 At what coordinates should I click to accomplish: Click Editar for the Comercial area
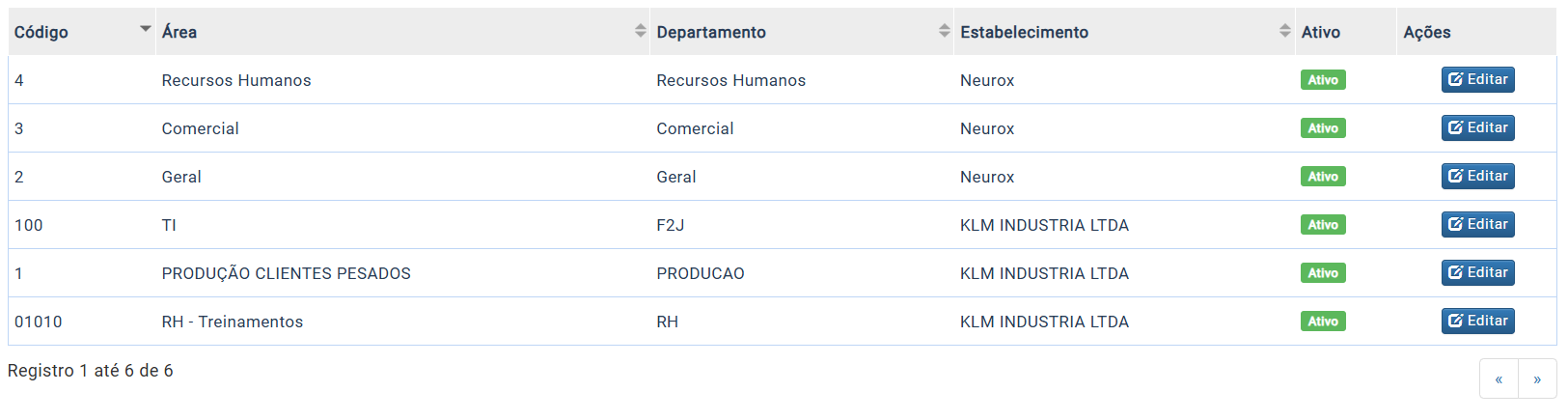1477,127
